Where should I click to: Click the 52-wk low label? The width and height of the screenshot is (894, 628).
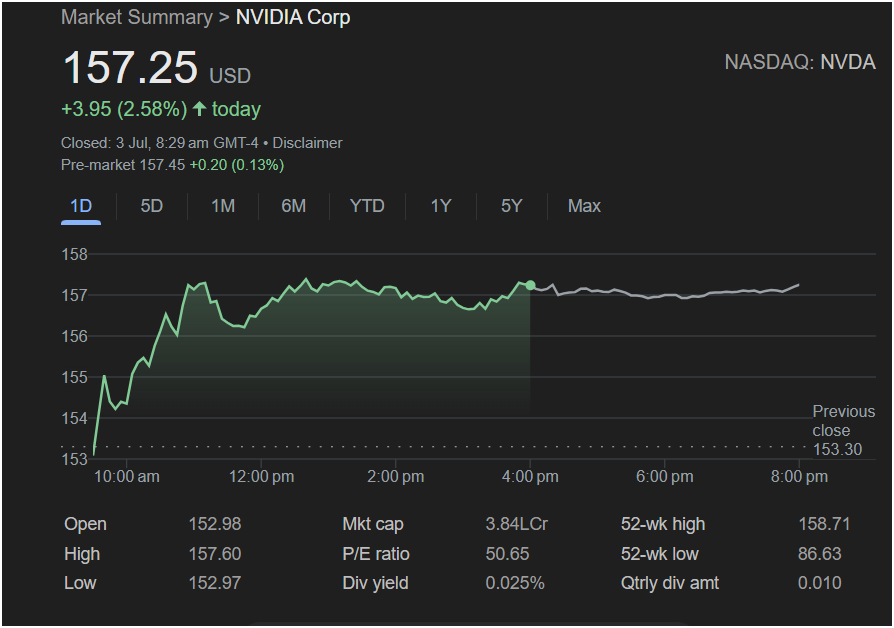pyautogui.click(x=660, y=554)
